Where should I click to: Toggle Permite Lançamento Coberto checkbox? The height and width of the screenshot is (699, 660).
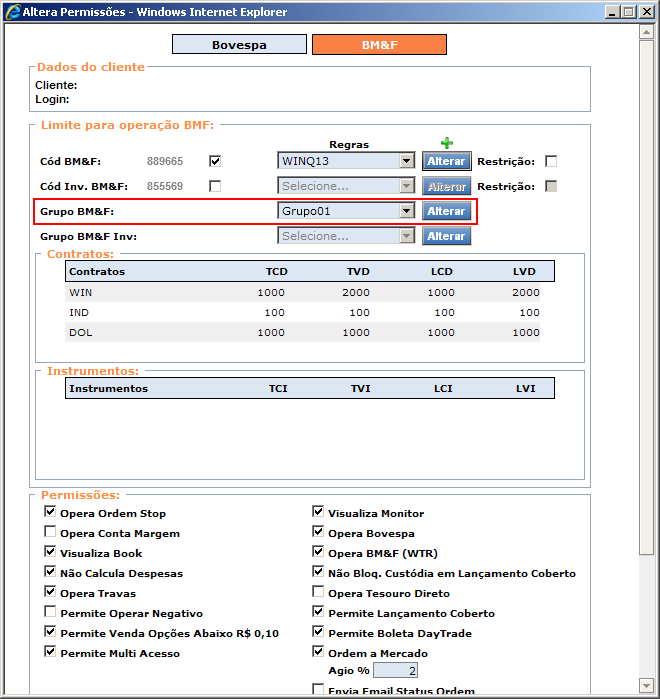(x=318, y=611)
